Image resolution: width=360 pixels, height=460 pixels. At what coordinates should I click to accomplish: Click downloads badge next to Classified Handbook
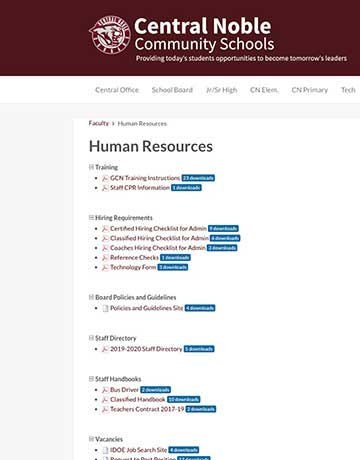pyautogui.click(x=183, y=399)
